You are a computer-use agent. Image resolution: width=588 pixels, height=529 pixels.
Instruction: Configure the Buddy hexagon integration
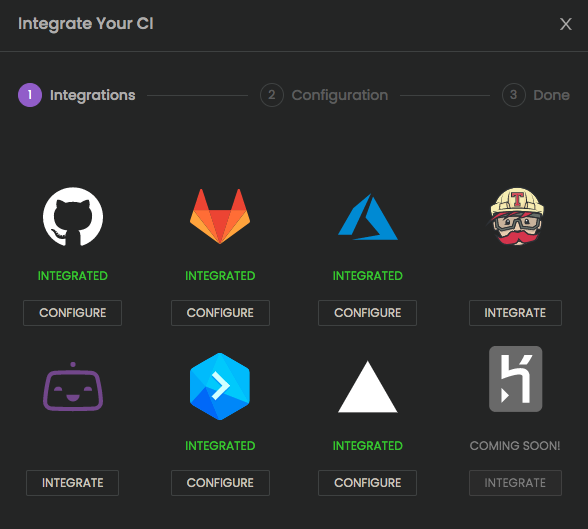220,483
